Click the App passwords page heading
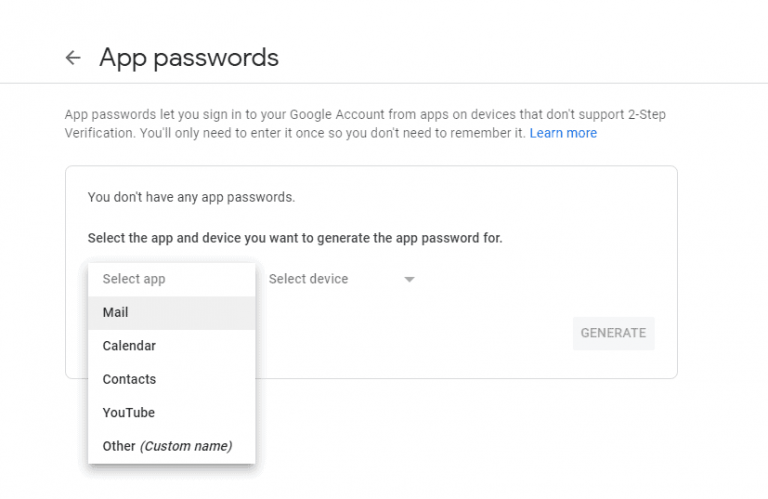This screenshot has width=768, height=499. (188, 58)
